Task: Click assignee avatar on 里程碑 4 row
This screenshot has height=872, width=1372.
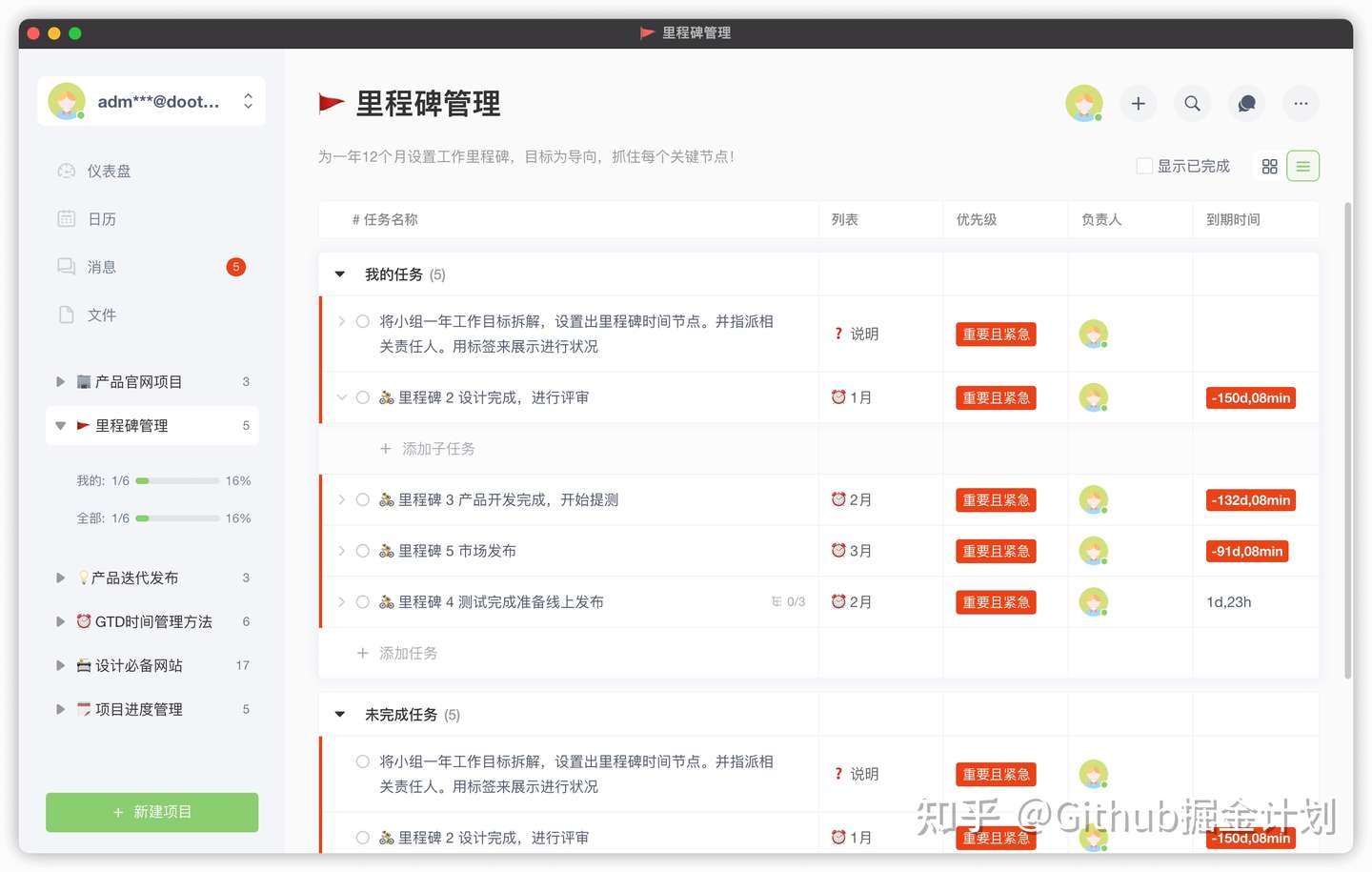Action: (x=1094, y=602)
